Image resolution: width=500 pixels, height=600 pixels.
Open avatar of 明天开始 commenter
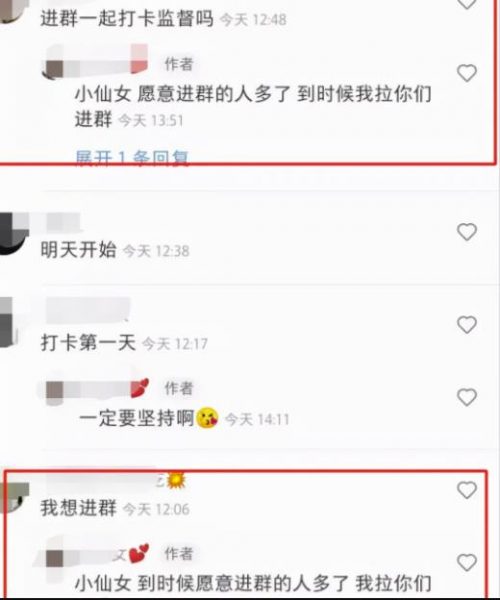point(13,233)
